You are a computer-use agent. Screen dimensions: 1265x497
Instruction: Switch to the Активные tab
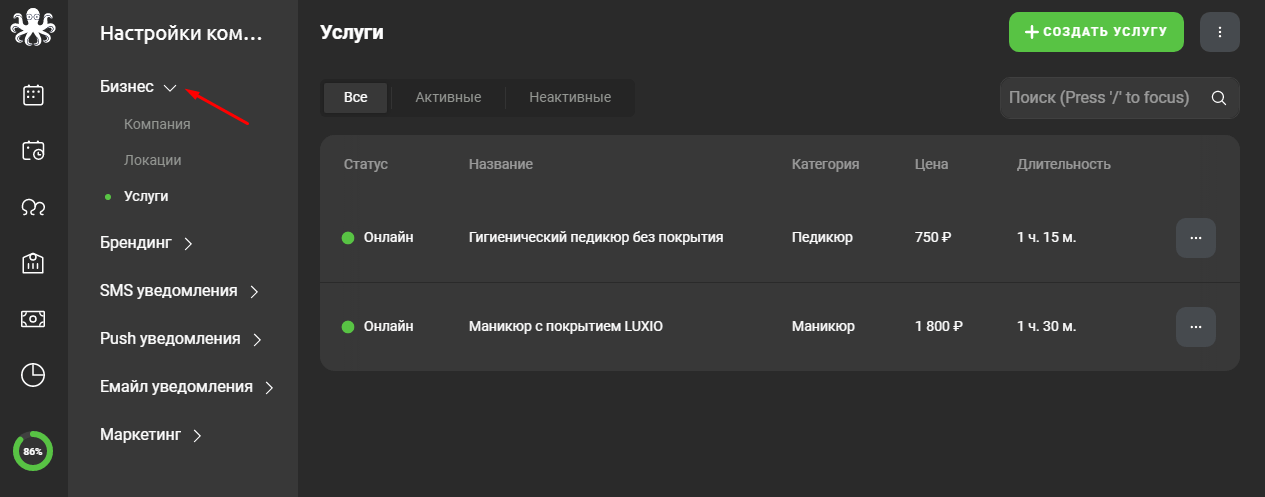click(448, 98)
